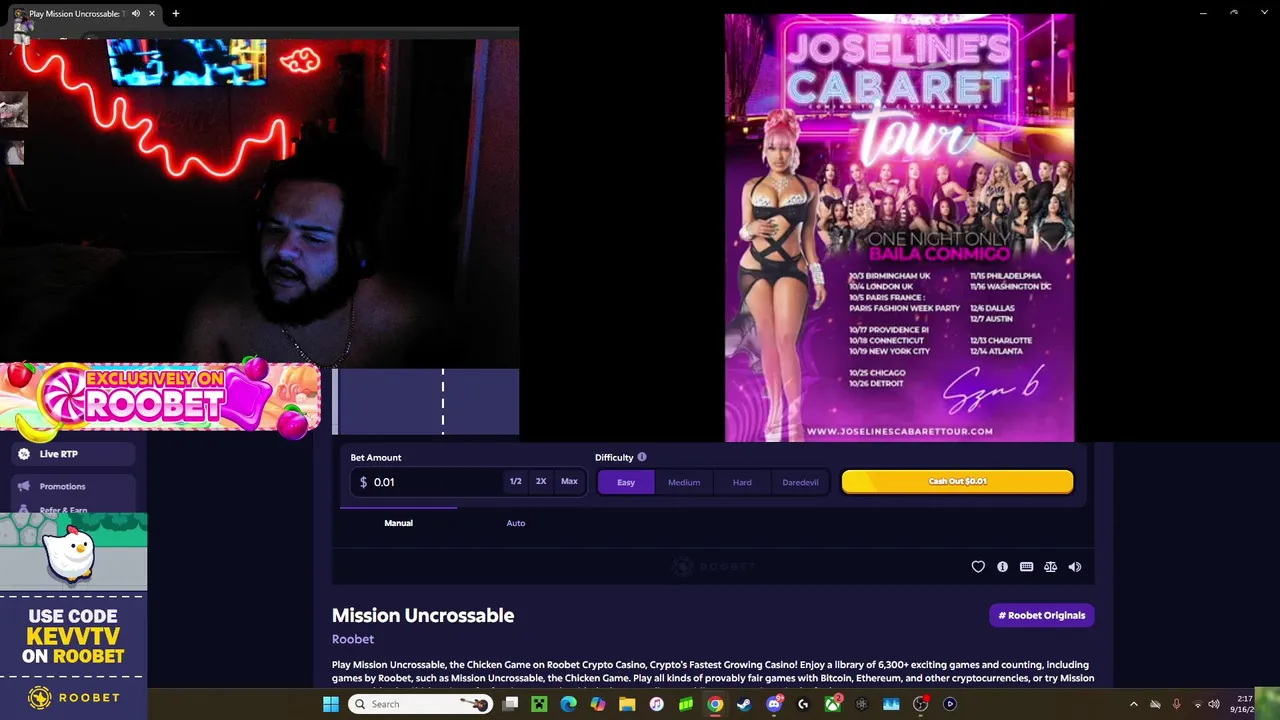
Task: Open the Windows Start menu
Action: coord(331,704)
